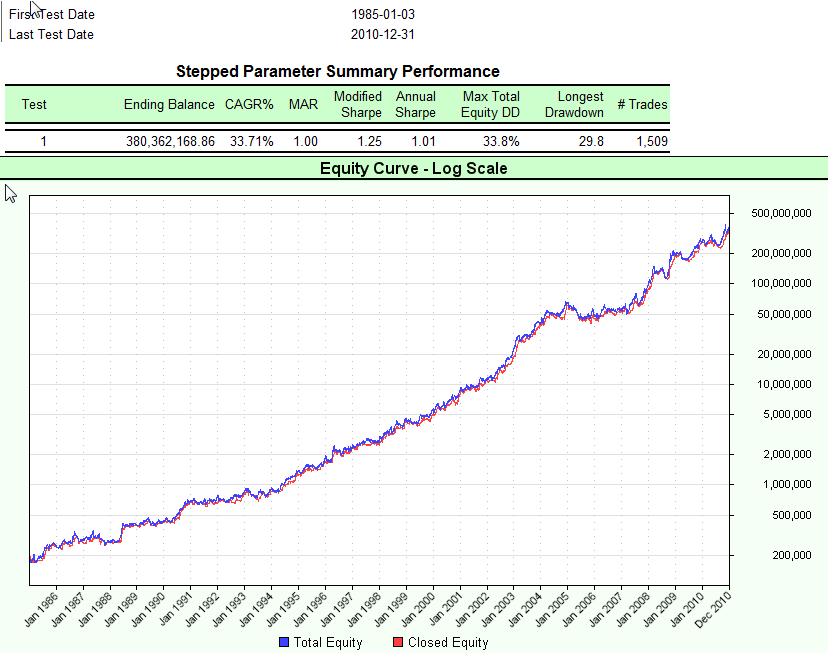The width and height of the screenshot is (835, 660).
Task: Click the # Trades column header
Action: pyautogui.click(x=642, y=104)
